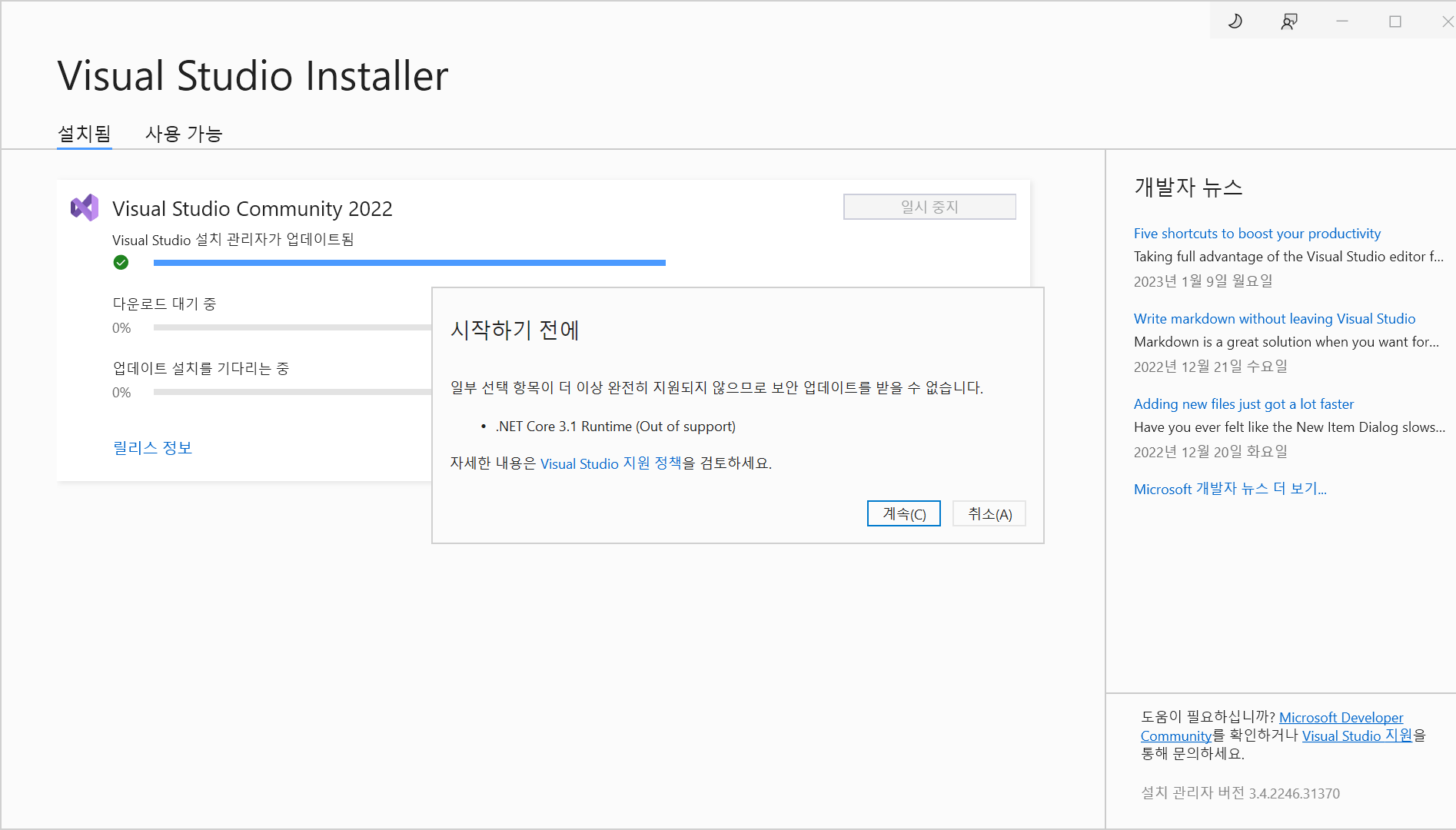Click the 2023년 1월 9일 월요일 date
Screen dimensions: 1456x830
click(x=1203, y=281)
